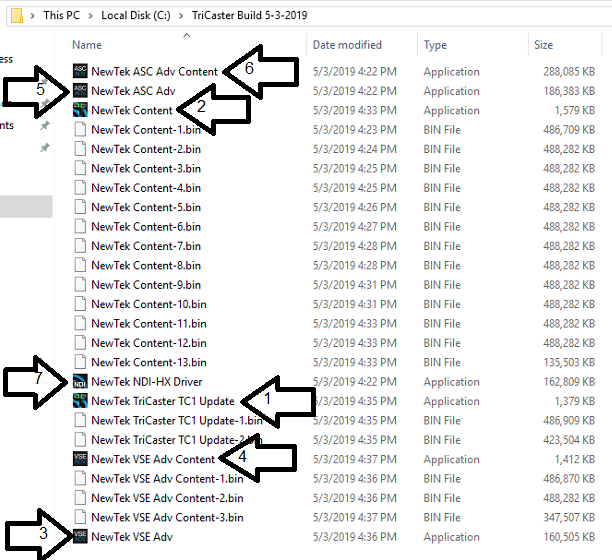Click the folder icon in the address bar
The width and height of the screenshot is (612, 560).
coord(15,16)
